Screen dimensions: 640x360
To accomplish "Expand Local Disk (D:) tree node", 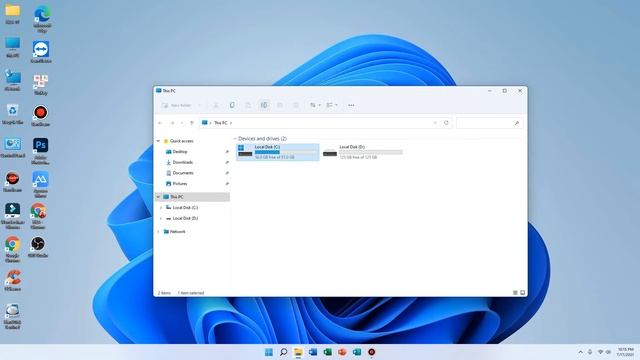I will click(161, 218).
